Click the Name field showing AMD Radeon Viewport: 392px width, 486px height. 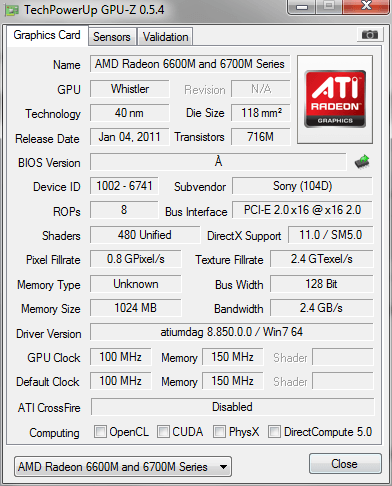tap(190, 64)
